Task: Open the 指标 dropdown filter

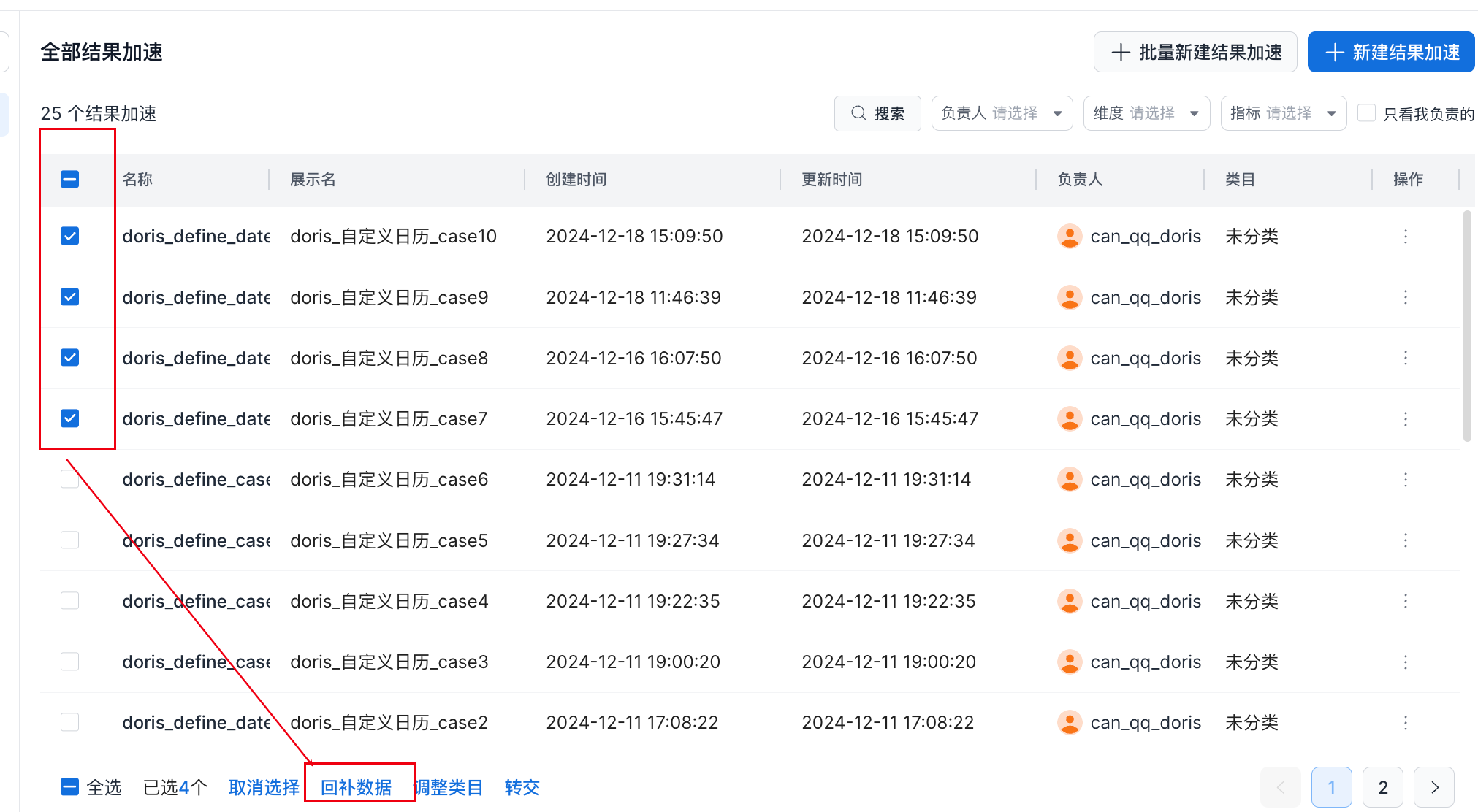Action: click(1283, 113)
